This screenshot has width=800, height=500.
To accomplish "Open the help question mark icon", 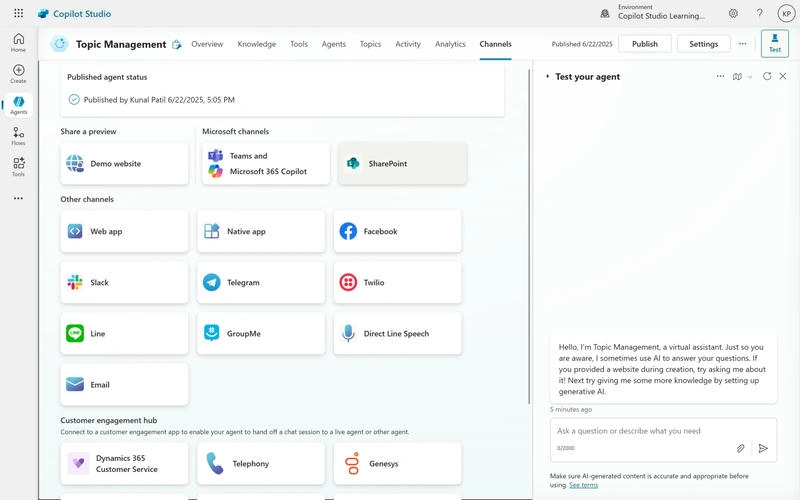I will tap(760, 13).
